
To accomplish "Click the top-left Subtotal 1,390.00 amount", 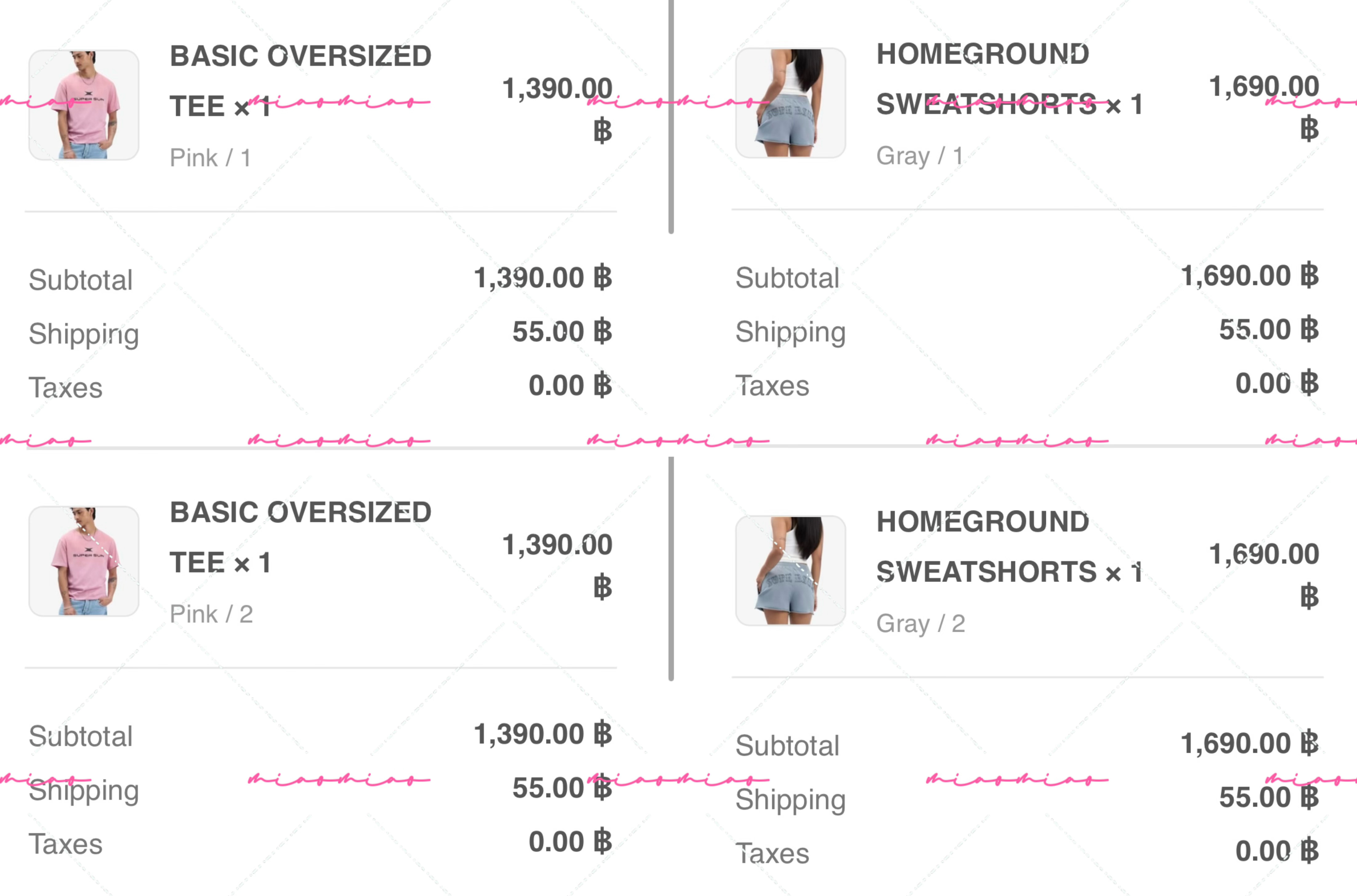I will pos(543,278).
